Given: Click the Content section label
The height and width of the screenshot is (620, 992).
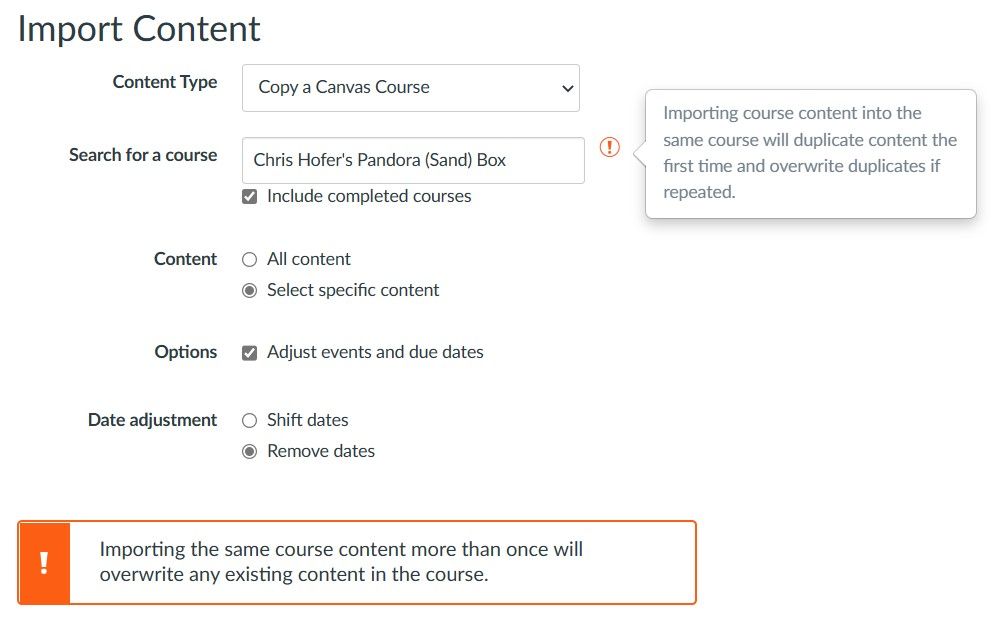Looking at the screenshot, I should tap(185, 259).
